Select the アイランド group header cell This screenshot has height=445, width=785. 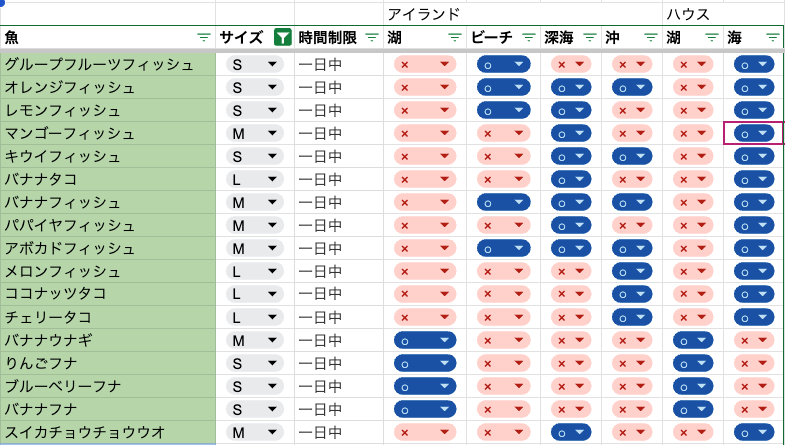523,14
